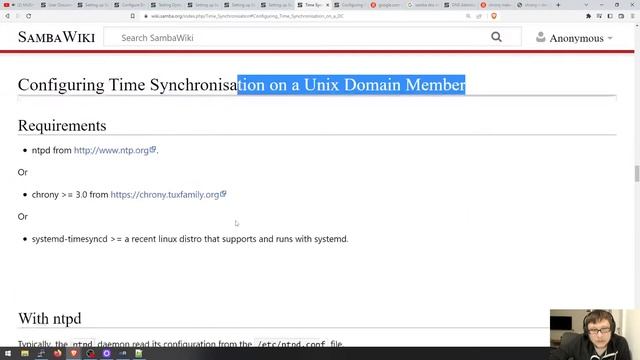Open the extensions puzzle icon in the toolbar
The image size is (640, 360).
coord(588,16)
